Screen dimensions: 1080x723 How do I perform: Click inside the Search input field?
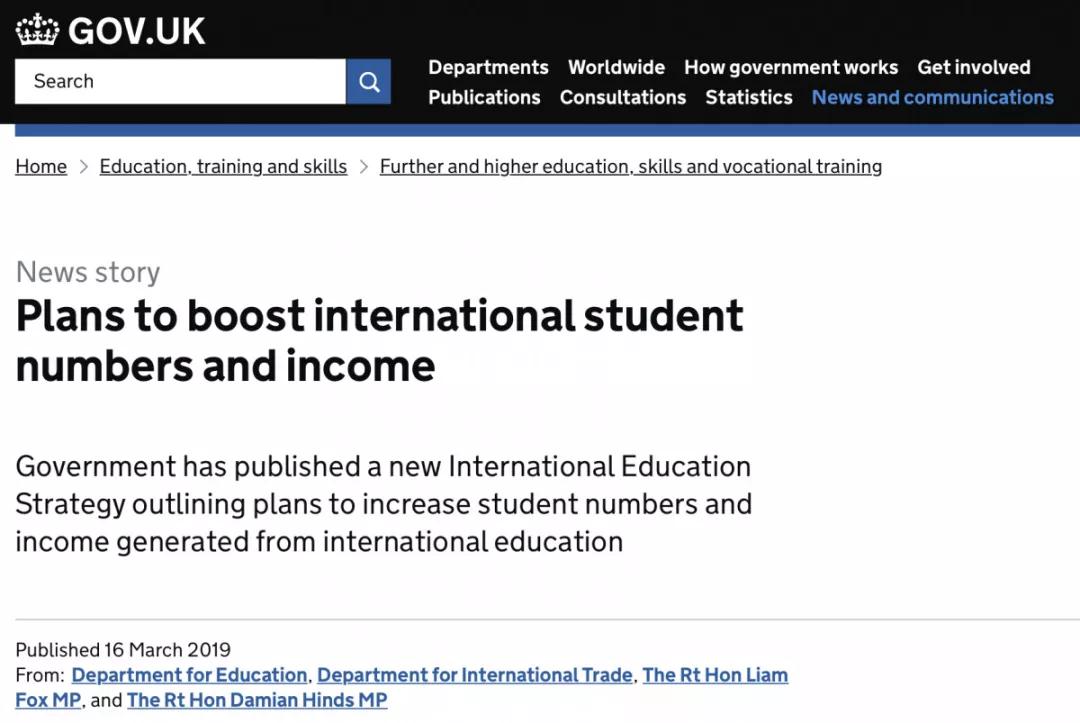[180, 82]
